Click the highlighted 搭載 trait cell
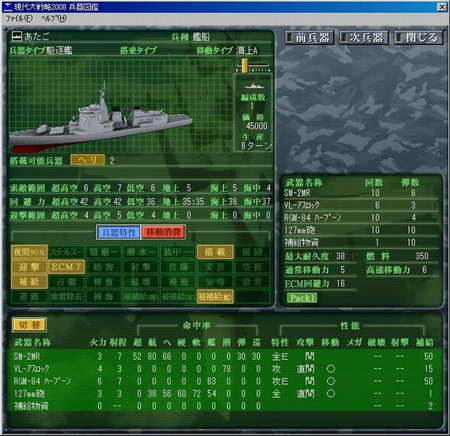Screen dimensions: 450x436 click(215, 252)
